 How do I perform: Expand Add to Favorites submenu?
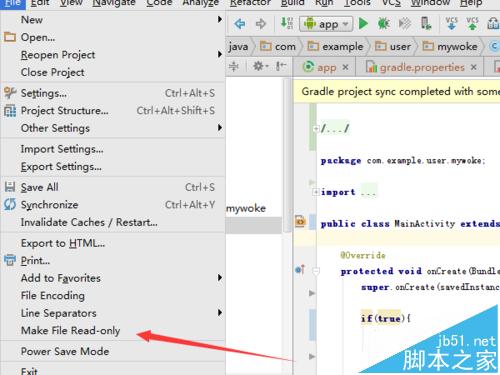[112, 278]
